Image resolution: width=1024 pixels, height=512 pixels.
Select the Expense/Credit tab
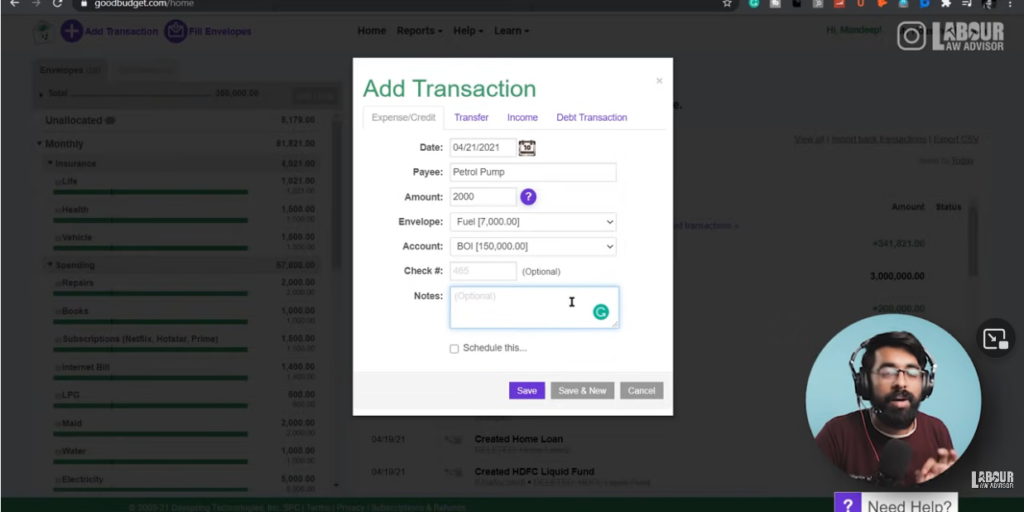point(403,118)
